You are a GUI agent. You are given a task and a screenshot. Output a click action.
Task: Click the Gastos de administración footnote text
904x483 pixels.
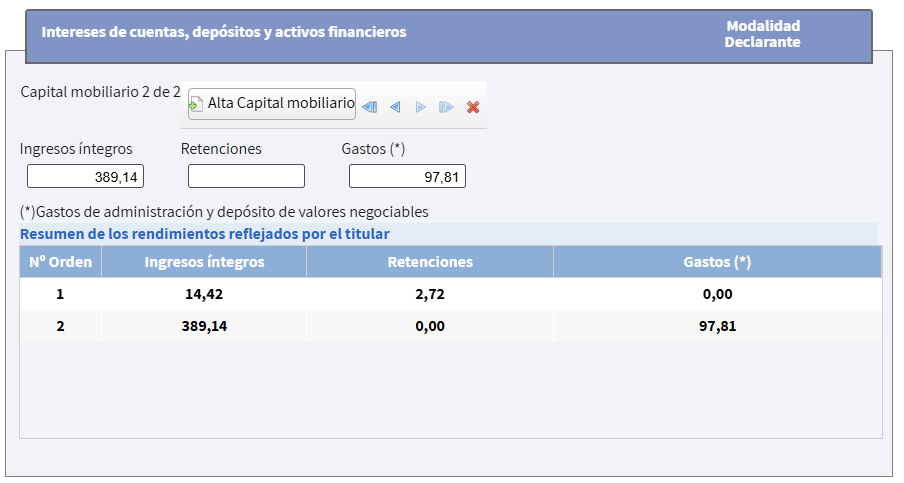click(x=224, y=212)
